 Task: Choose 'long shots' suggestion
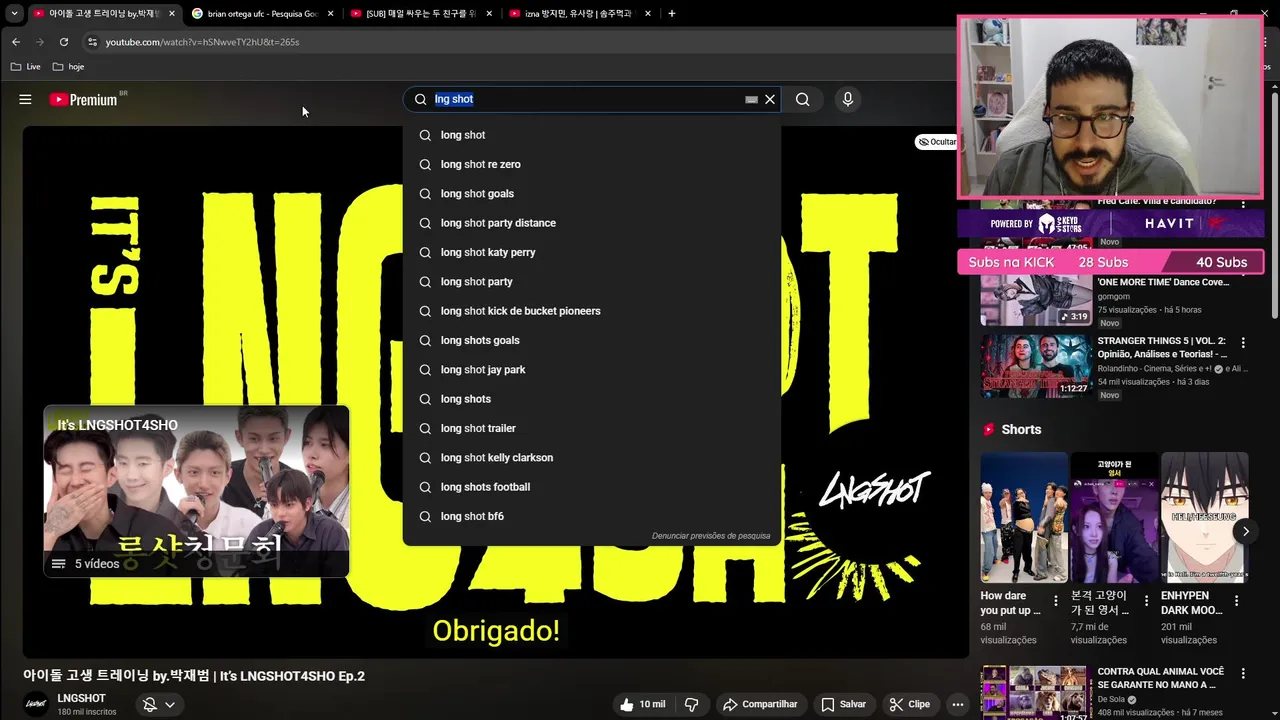(x=592, y=399)
